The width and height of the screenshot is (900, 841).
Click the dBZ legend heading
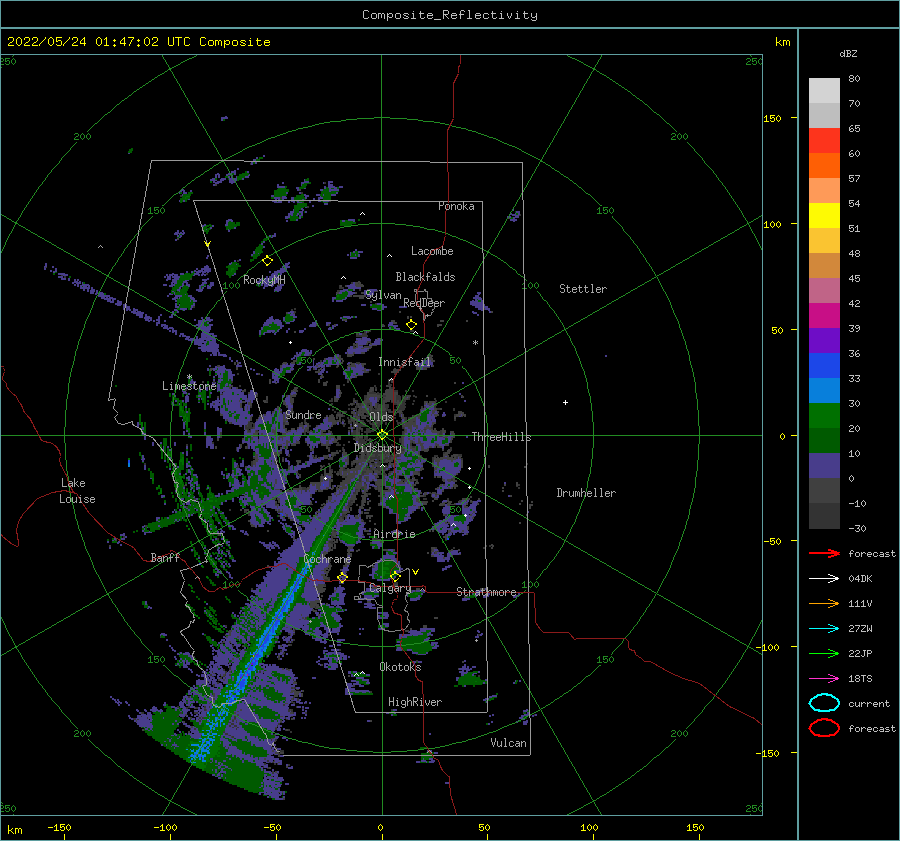(x=848, y=53)
